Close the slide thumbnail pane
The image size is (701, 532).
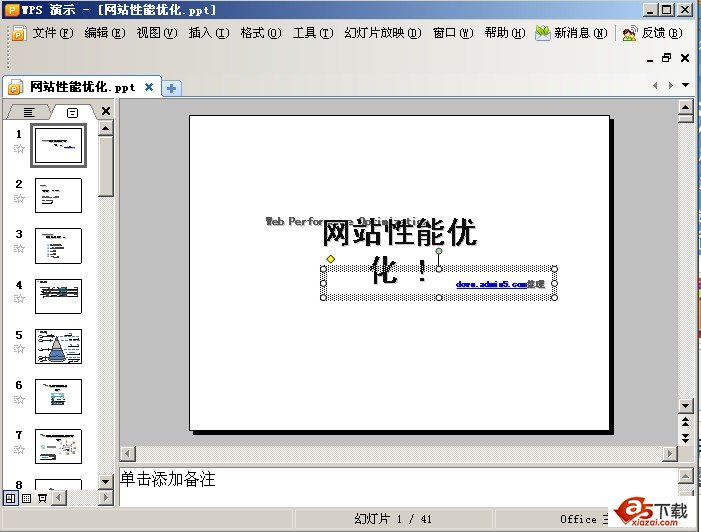pos(106,111)
